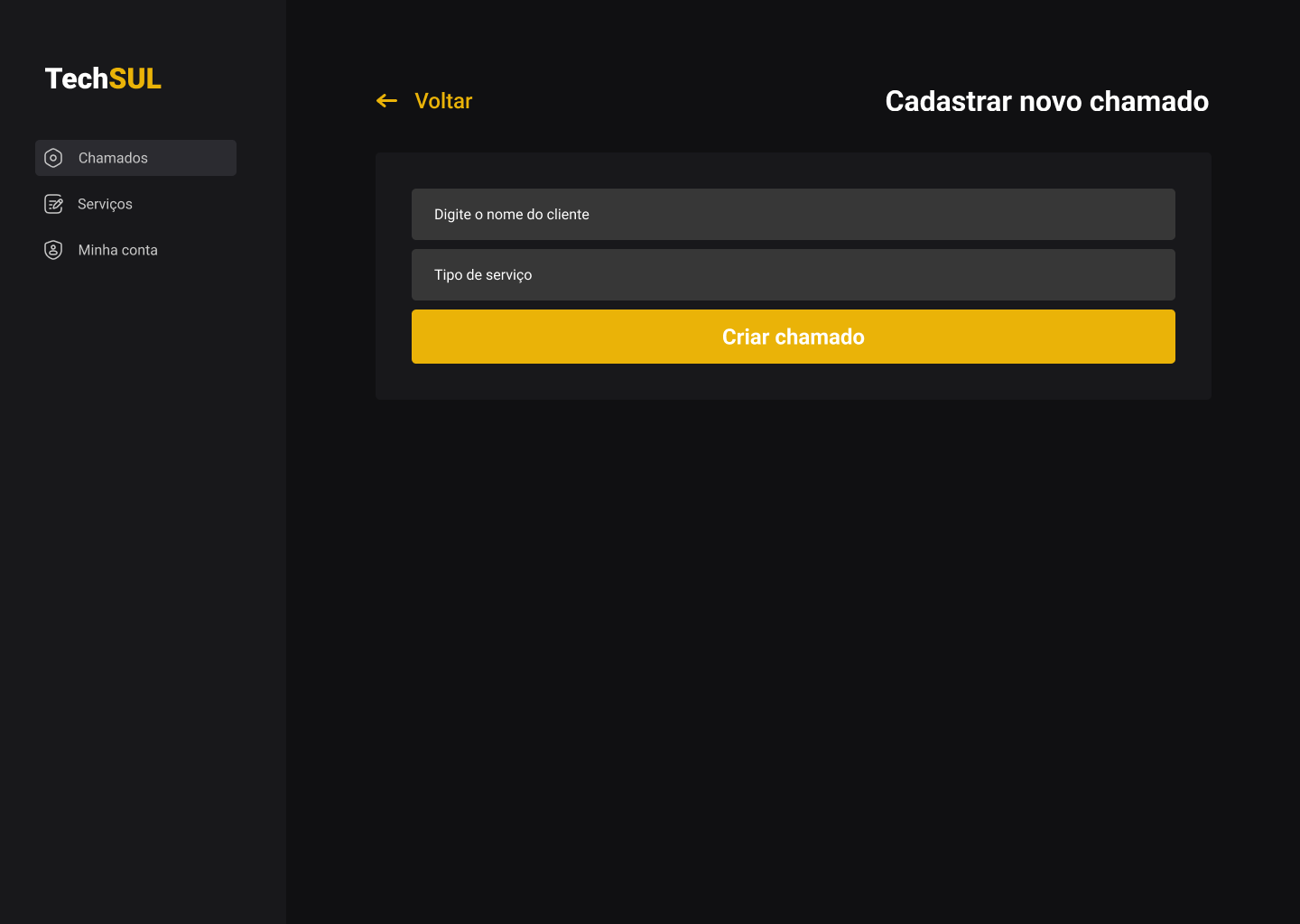
Task: Click the Voltar link text
Action: pyautogui.click(x=442, y=101)
